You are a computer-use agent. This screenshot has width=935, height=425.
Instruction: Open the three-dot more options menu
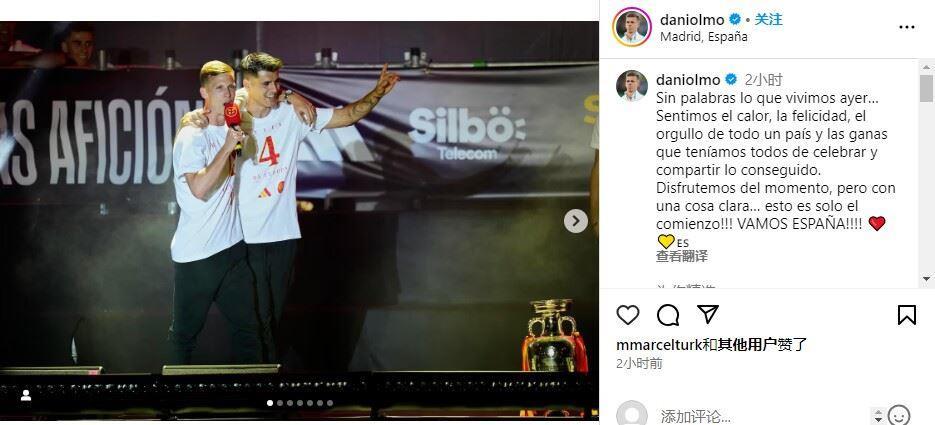click(x=906, y=27)
